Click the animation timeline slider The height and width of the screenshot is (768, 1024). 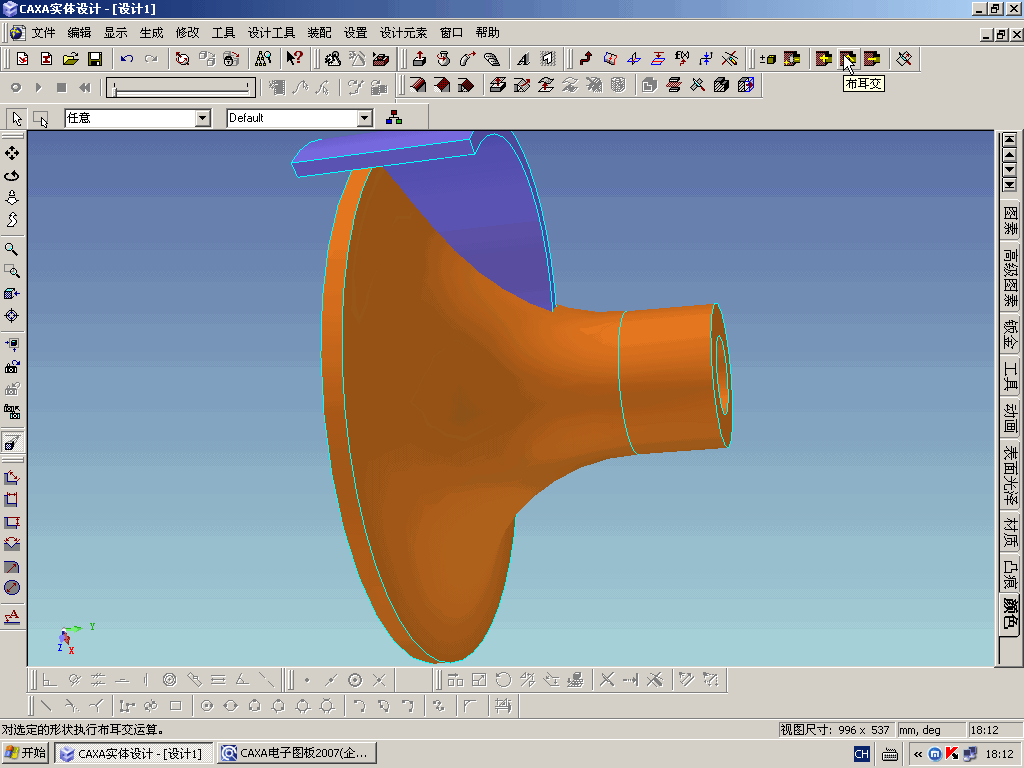(181, 88)
